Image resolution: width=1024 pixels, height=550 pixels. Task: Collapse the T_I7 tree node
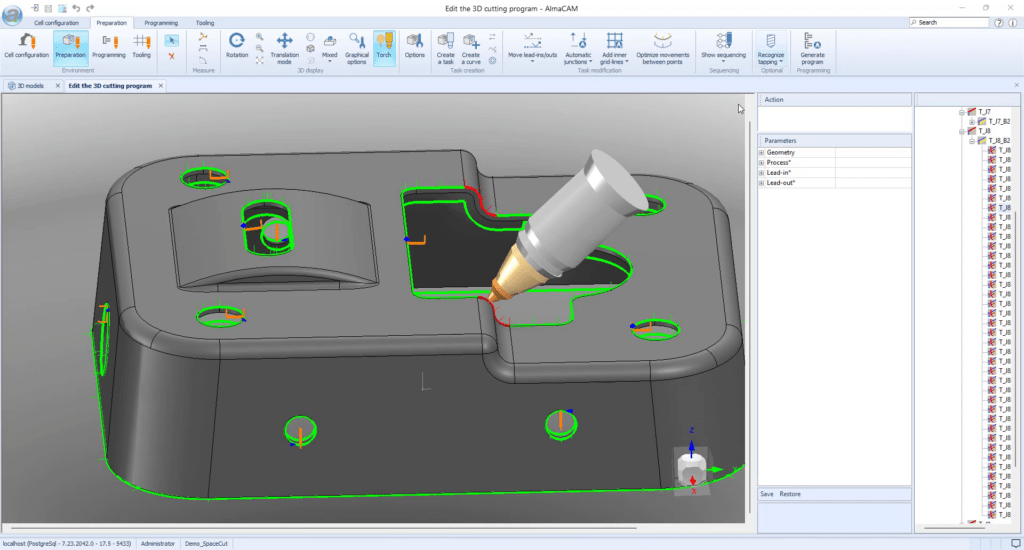click(x=961, y=112)
